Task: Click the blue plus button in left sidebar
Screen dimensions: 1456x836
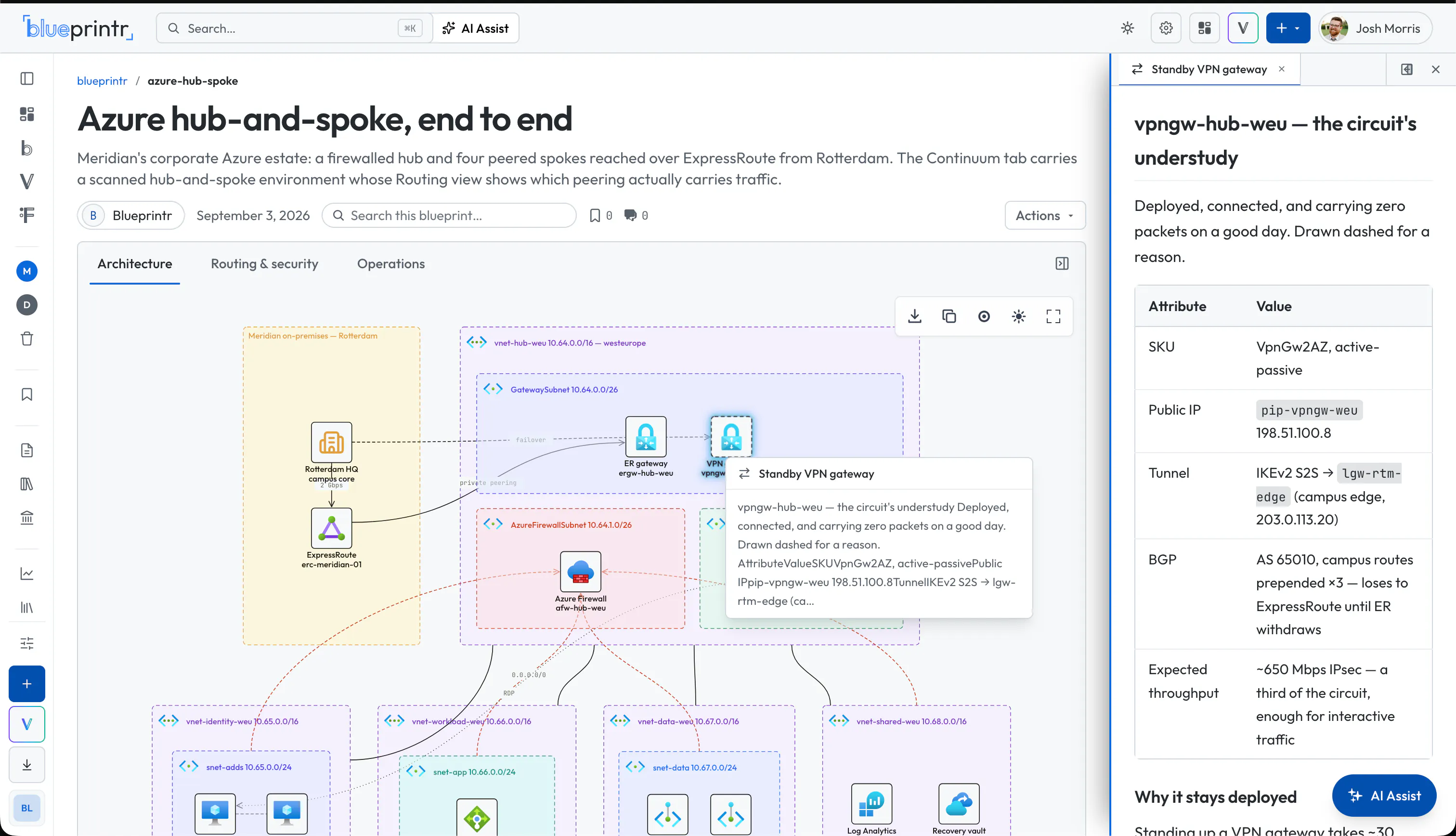Action: [x=27, y=684]
